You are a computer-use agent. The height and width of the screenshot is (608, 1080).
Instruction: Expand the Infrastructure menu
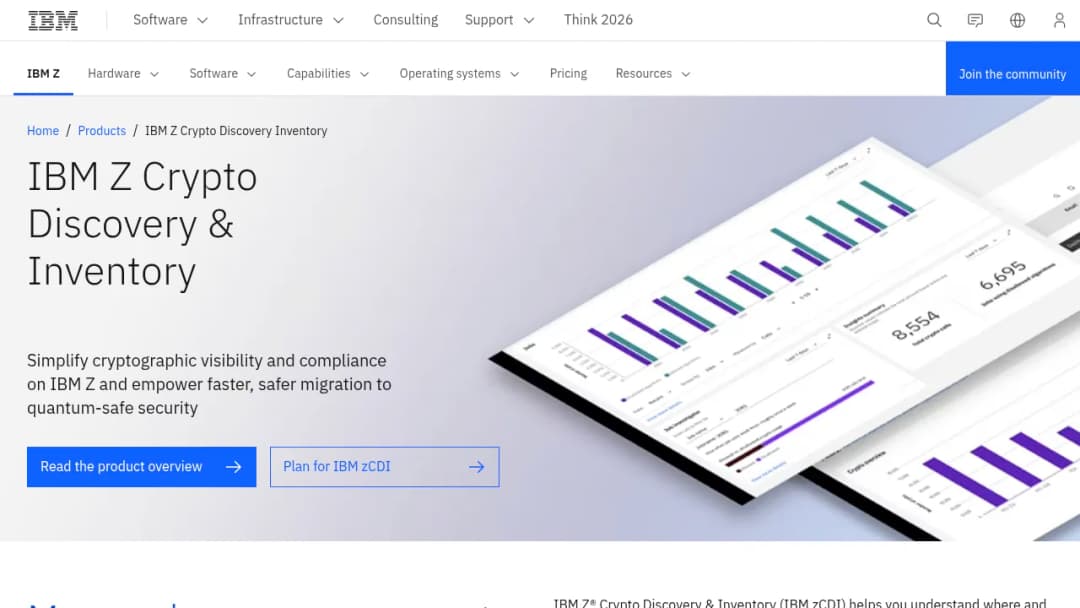[x=291, y=20]
